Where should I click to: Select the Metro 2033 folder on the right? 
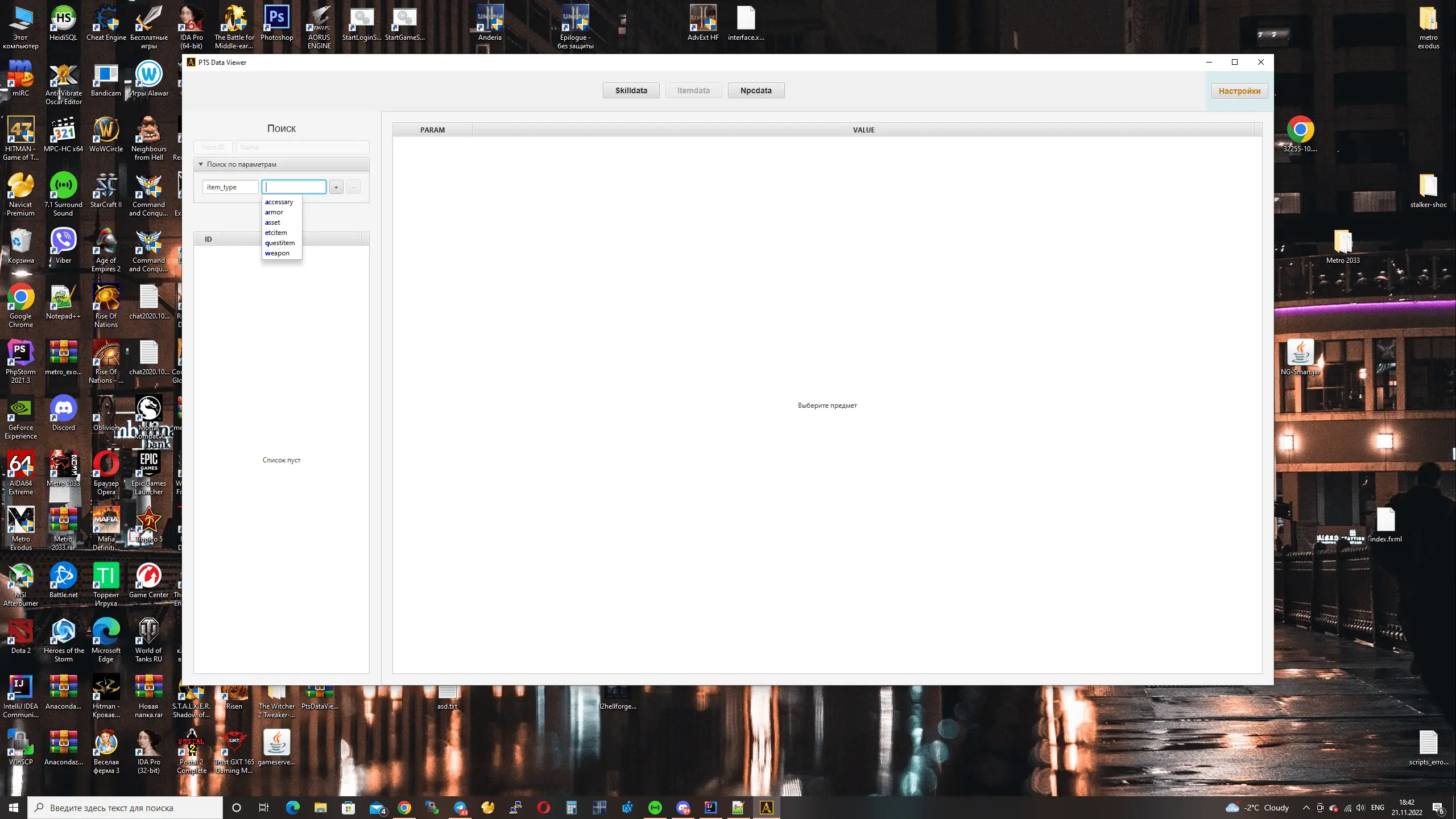tap(1343, 247)
